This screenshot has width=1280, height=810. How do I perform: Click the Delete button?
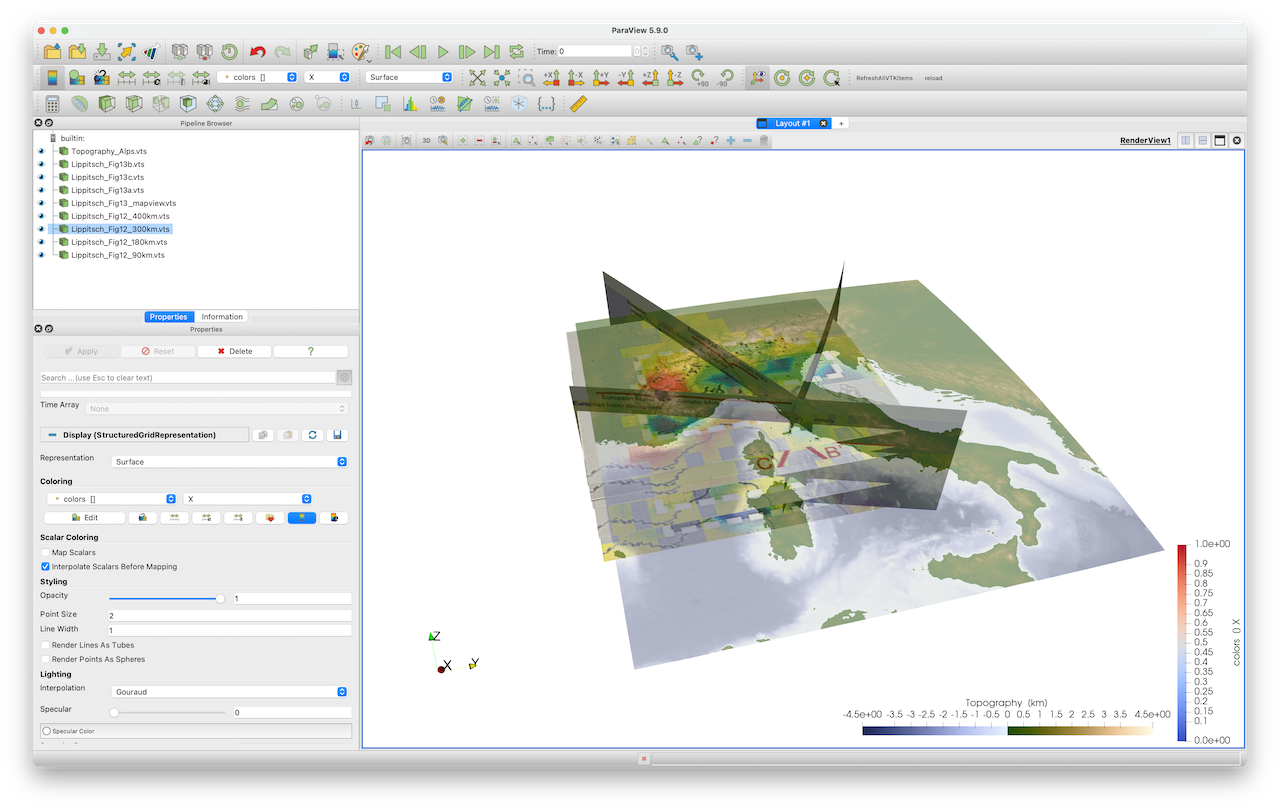[234, 351]
